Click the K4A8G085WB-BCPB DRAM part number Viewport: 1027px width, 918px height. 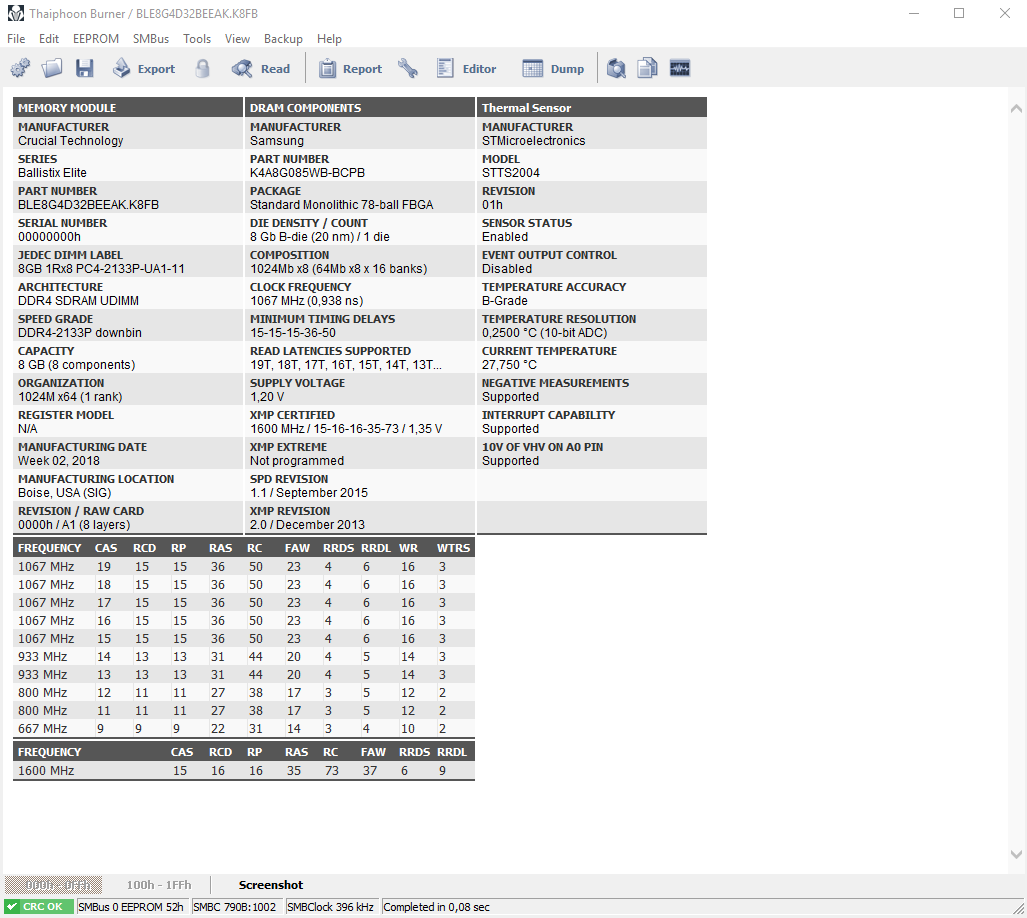tap(307, 173)
